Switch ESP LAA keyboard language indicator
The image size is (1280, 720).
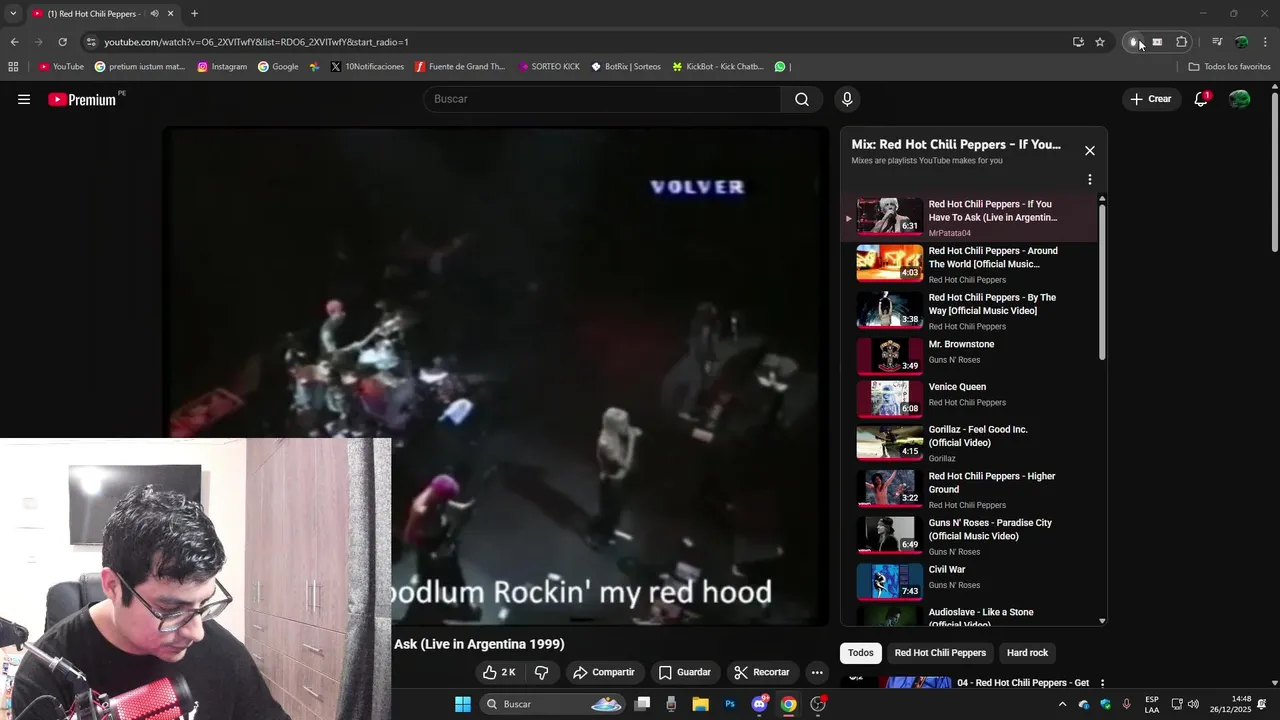pos(1152,704)
